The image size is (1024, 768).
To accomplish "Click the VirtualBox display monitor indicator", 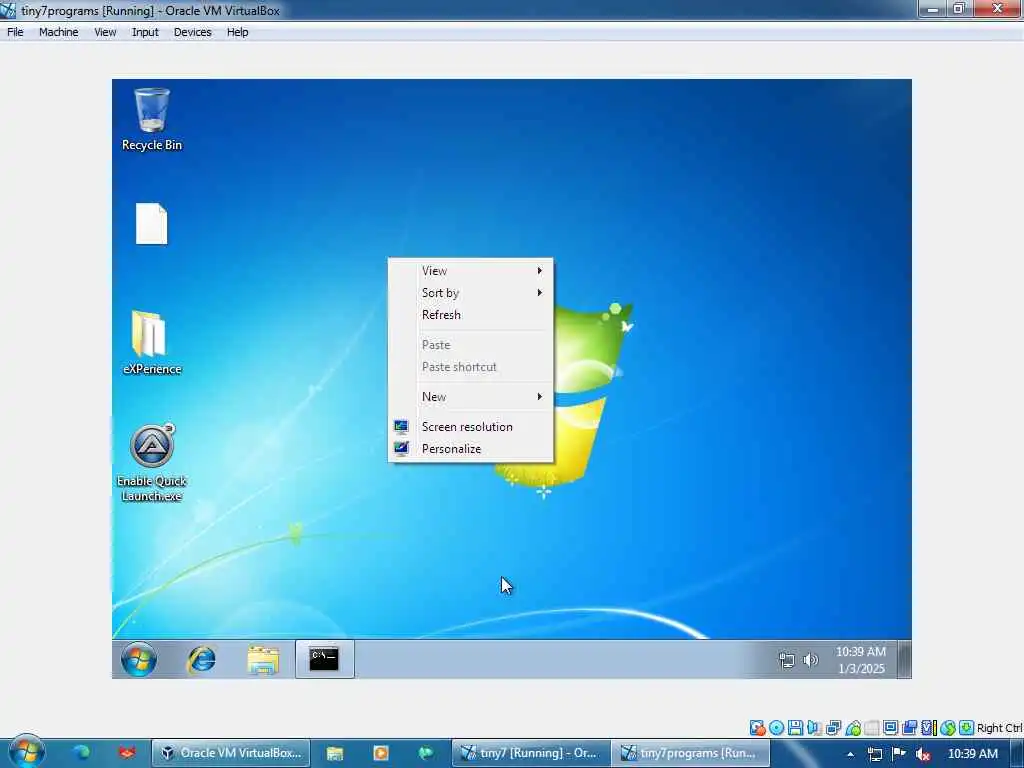I will [x=890, y=728].
